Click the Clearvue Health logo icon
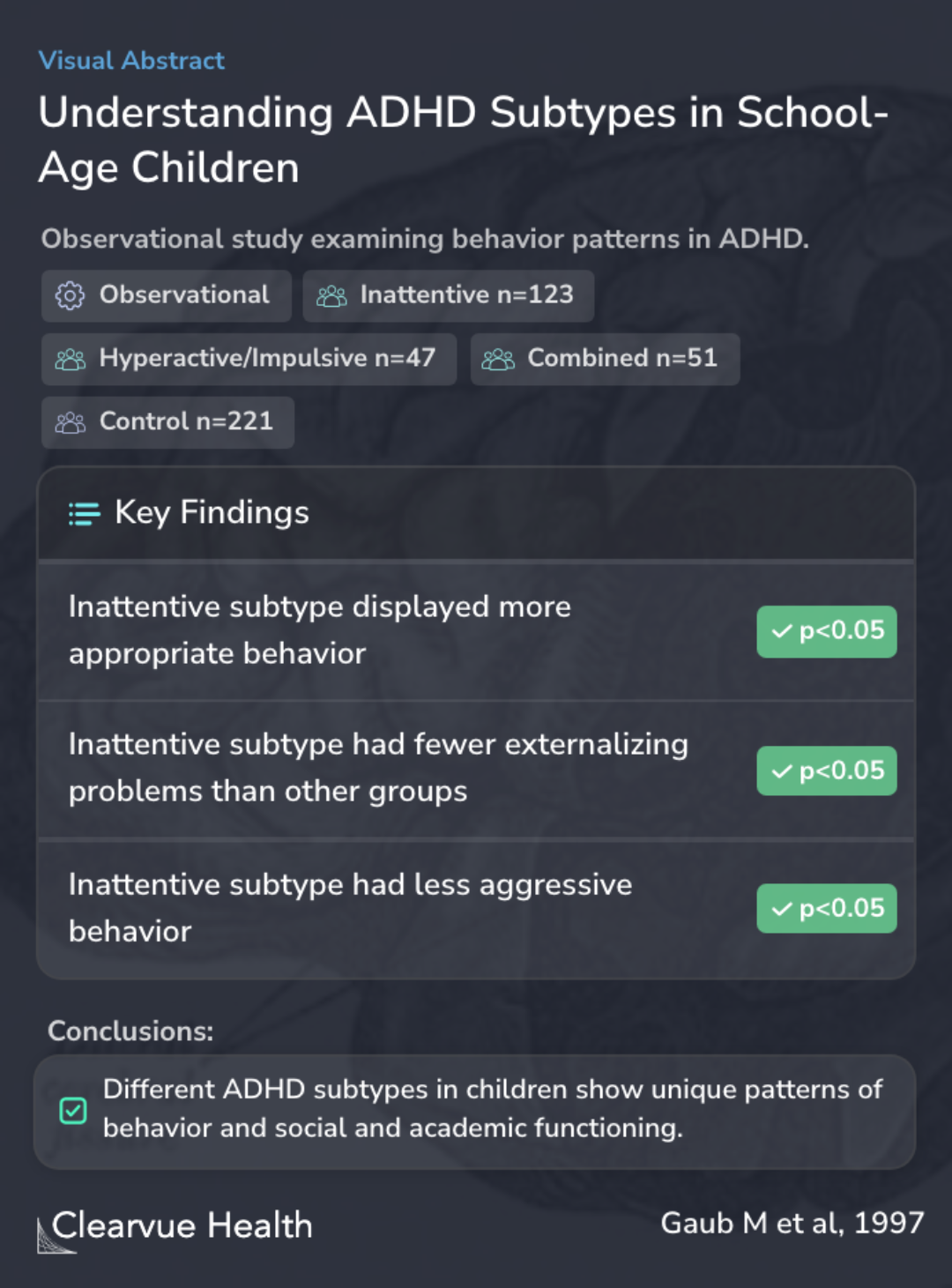 [55, 1234]
